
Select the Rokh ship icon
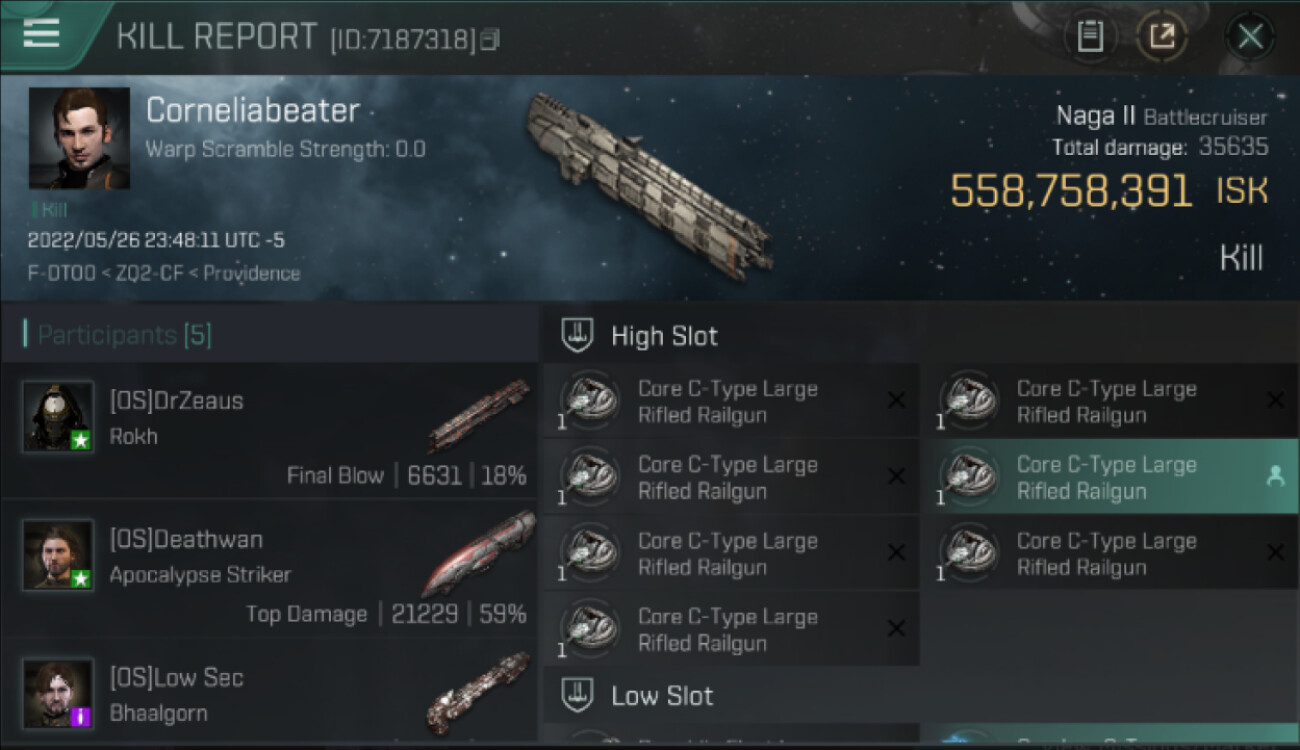(479, 415)
